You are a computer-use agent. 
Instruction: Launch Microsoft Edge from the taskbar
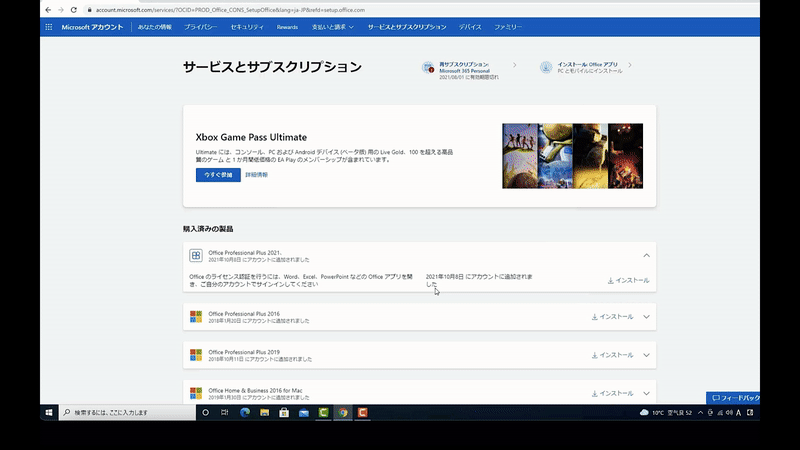[x=245, y=412]
